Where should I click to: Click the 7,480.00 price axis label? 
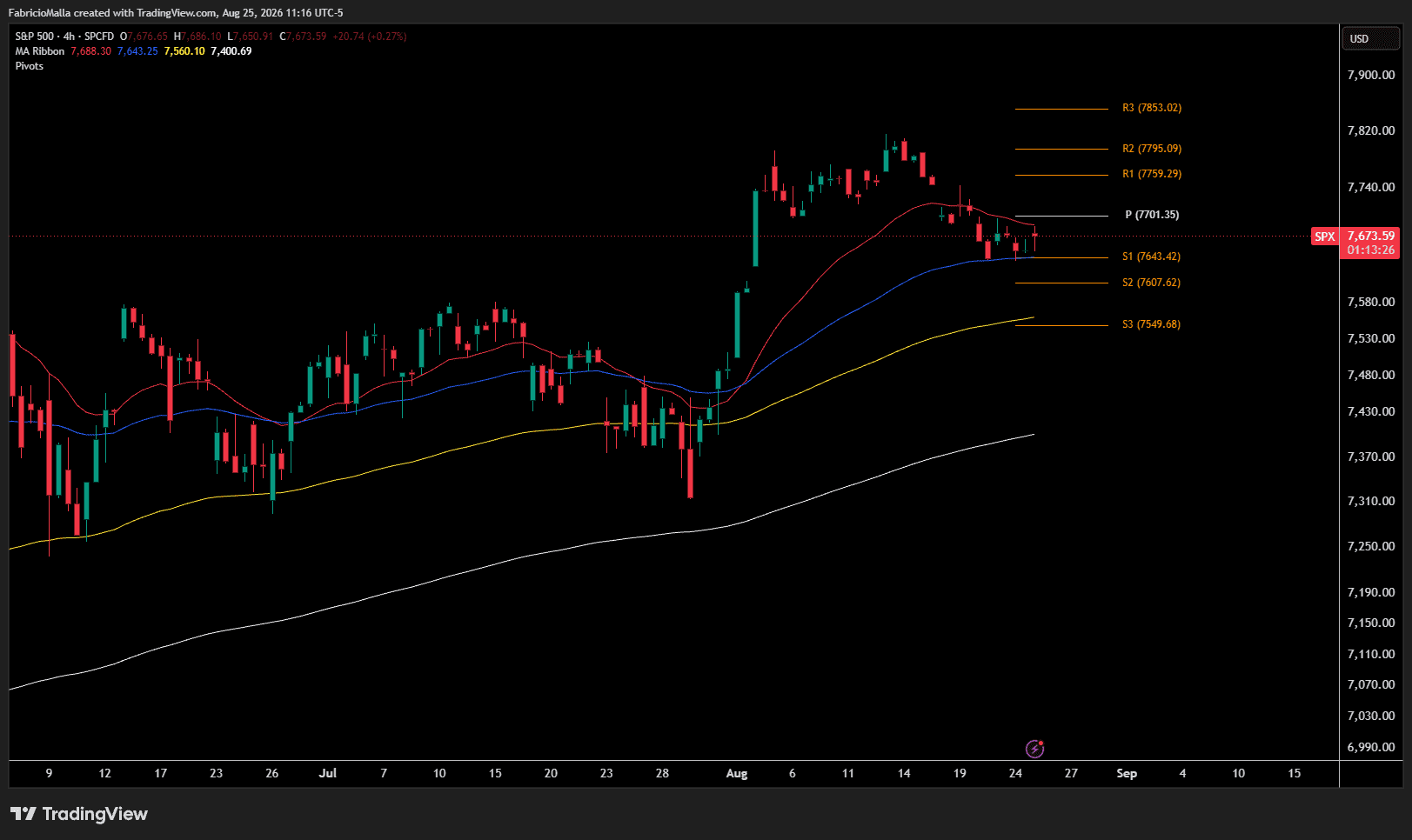point(1371,375)
